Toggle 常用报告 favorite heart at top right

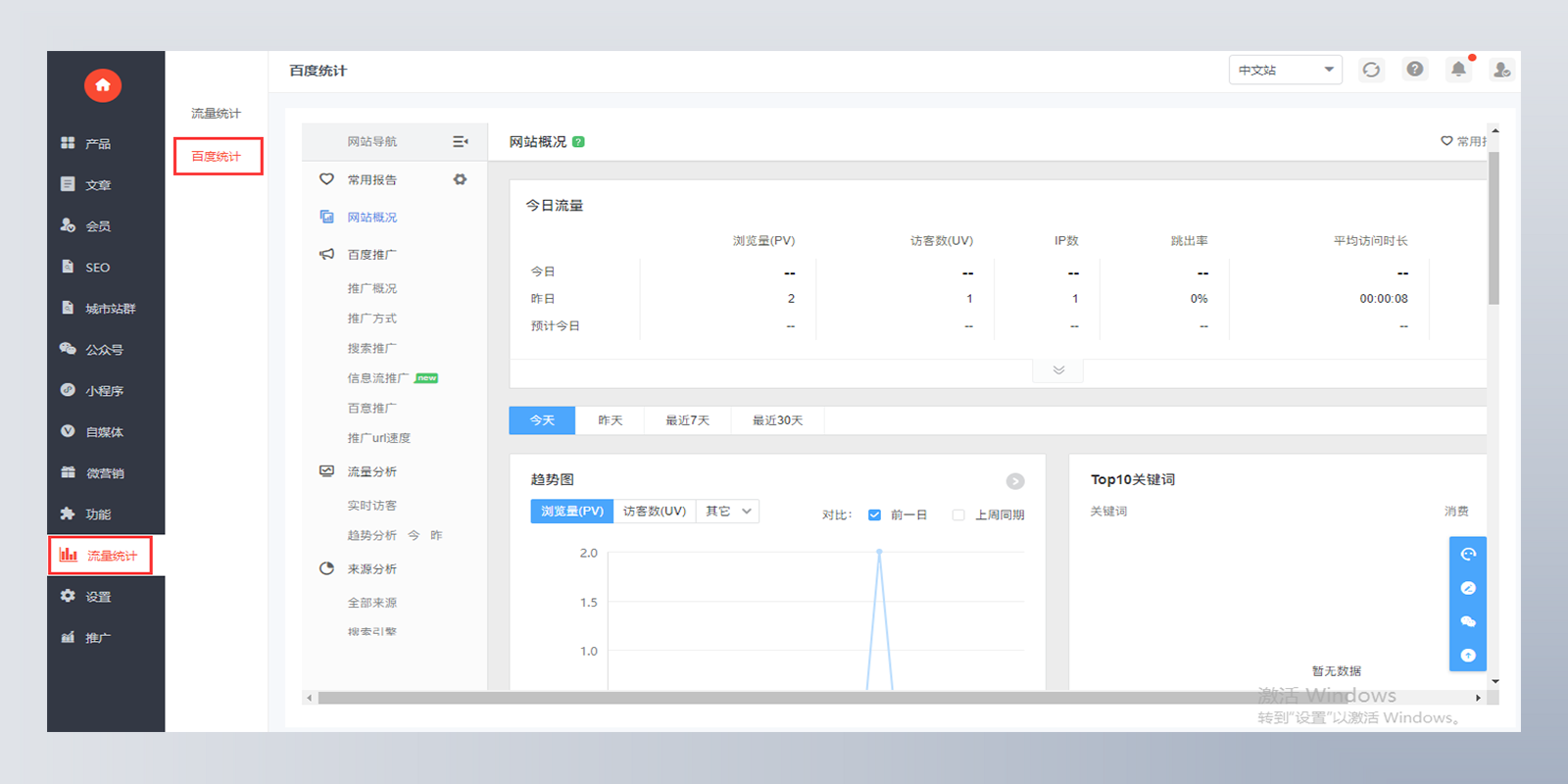click(1446, 141)
